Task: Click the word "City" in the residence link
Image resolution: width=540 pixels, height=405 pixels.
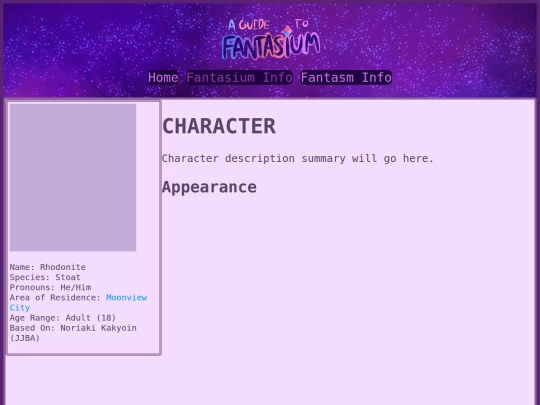Action: point(20,308)
